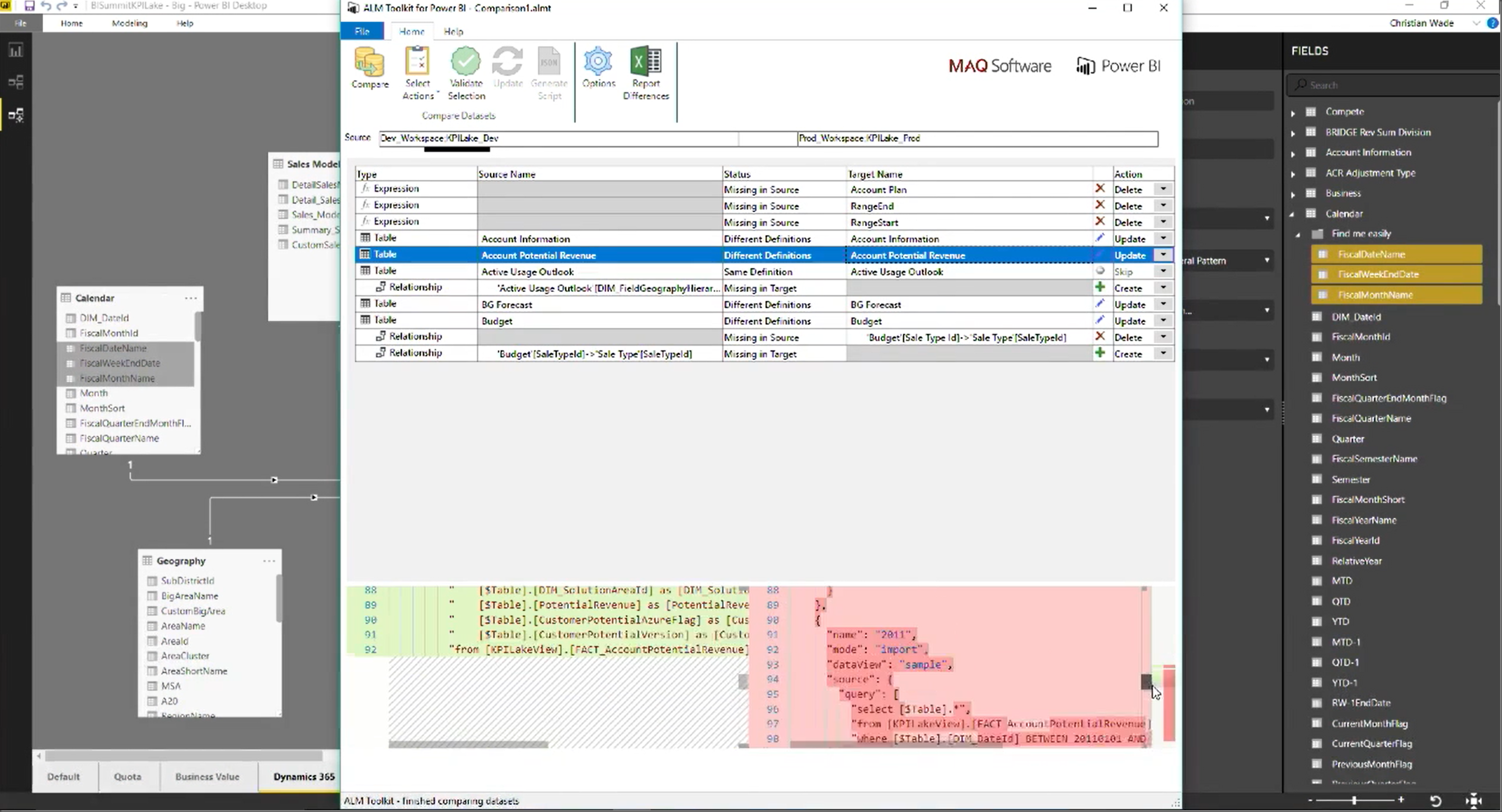Click the reset zoom layout icon
The image size is (1502, 812).
point(1436,801)
